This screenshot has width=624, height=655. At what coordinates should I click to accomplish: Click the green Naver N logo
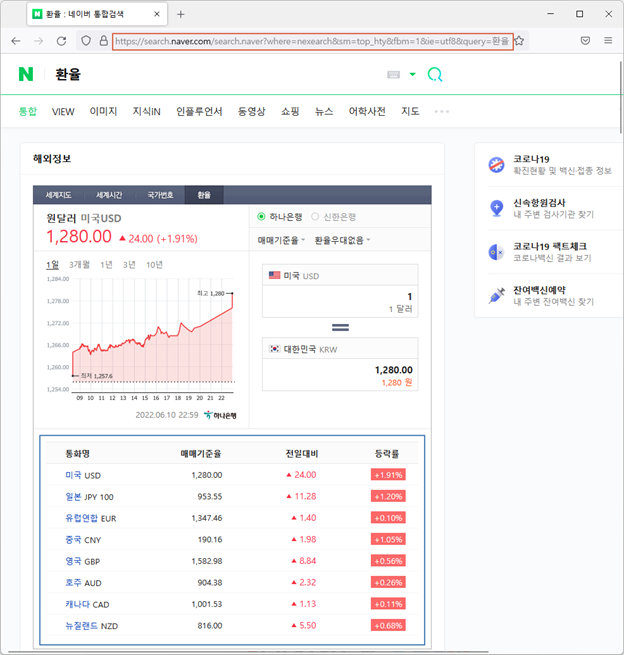tap(26, 74)
